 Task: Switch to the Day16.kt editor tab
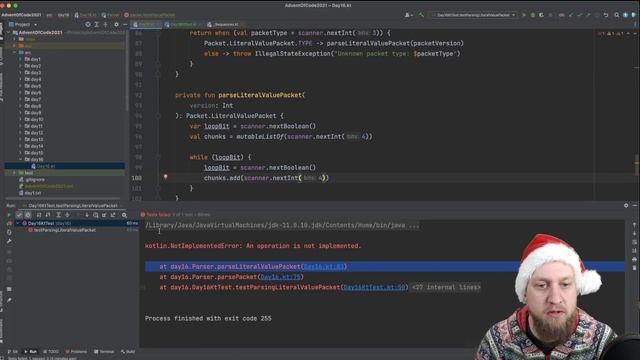[x=147, y=24]
